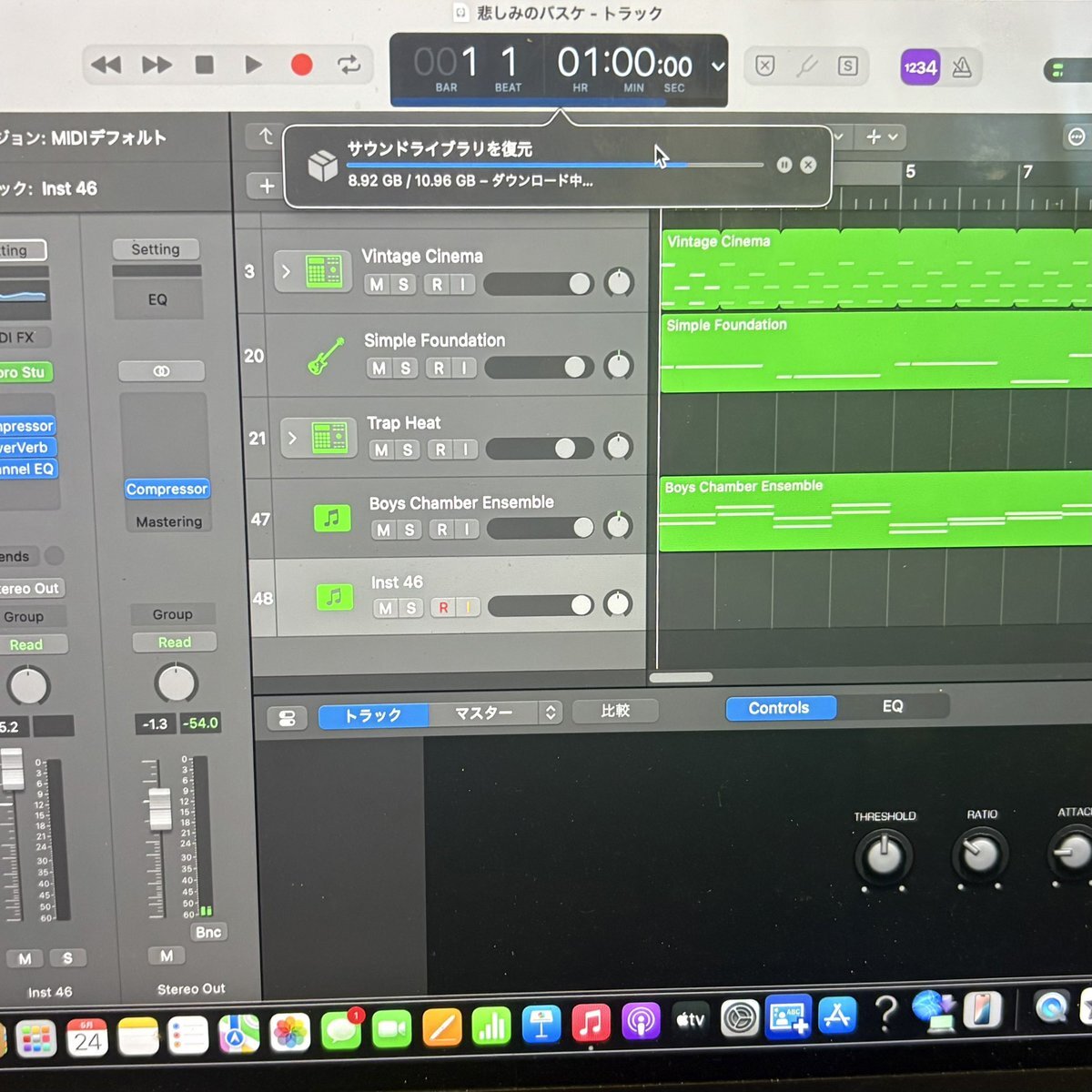Select the Controls tab
This screenshot has height=1092, width=1092.
[x=780, y=708]
